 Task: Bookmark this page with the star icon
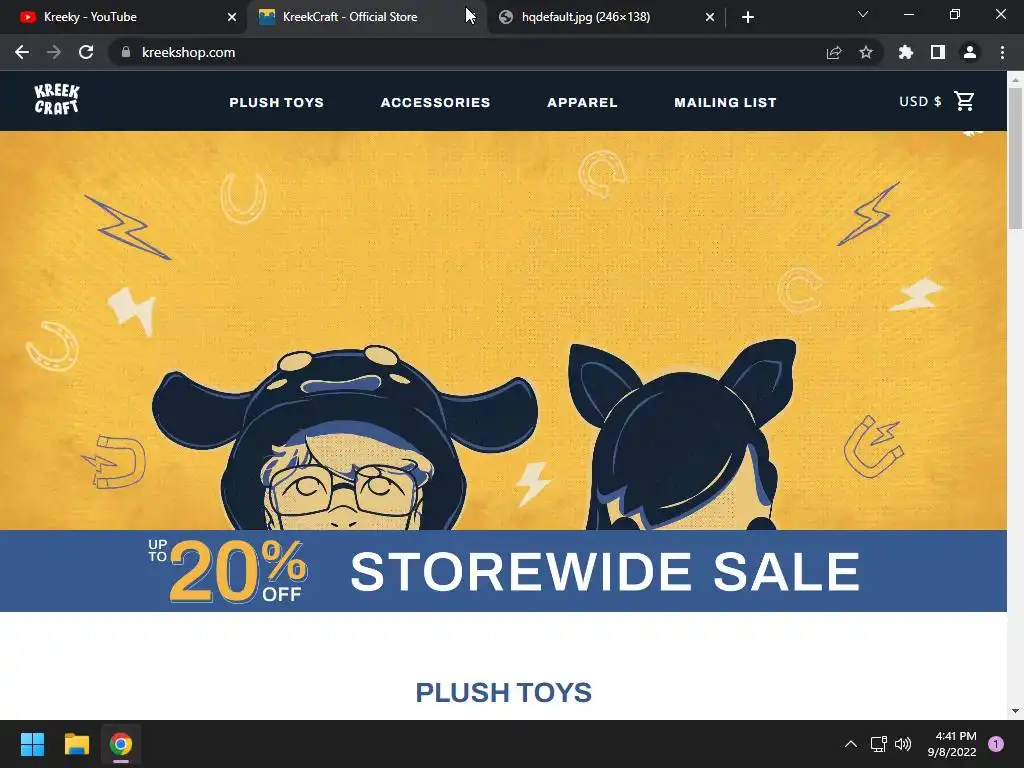pyautogui.click(x=866, y=52)
